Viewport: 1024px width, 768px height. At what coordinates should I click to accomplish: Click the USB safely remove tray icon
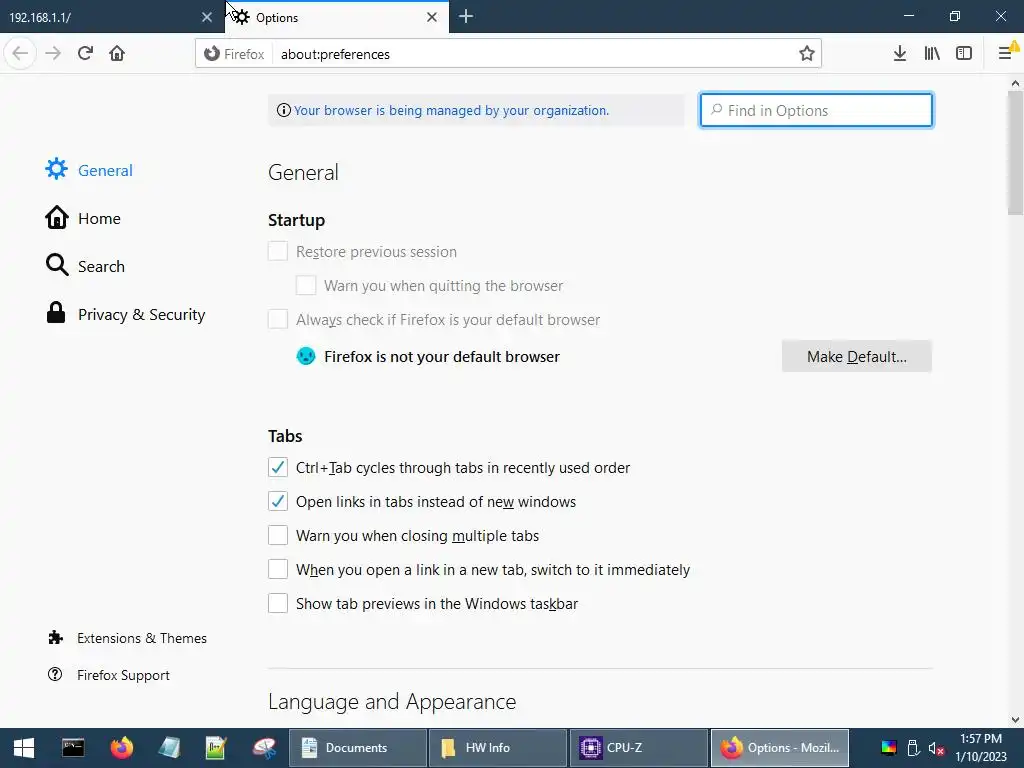(913, 748)
